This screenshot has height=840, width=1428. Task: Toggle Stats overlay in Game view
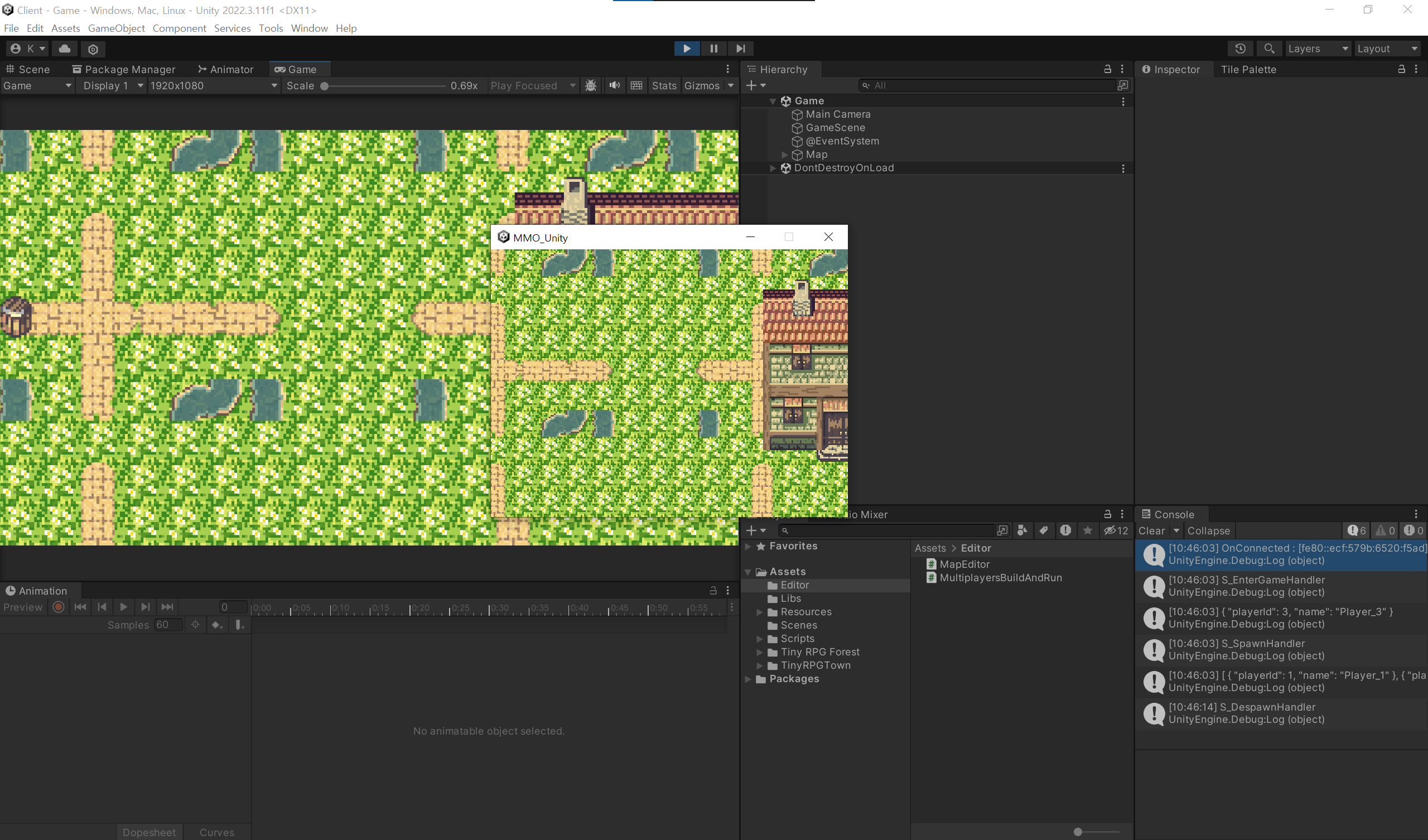(664, 85)
